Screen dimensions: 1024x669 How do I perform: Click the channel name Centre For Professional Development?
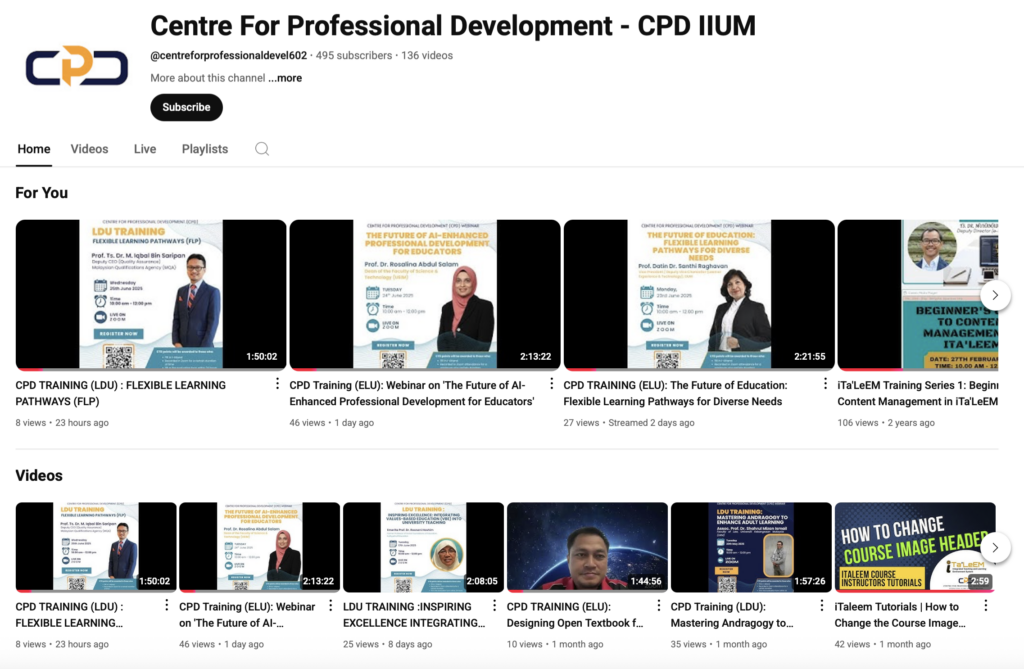click(x=453, y=26)
